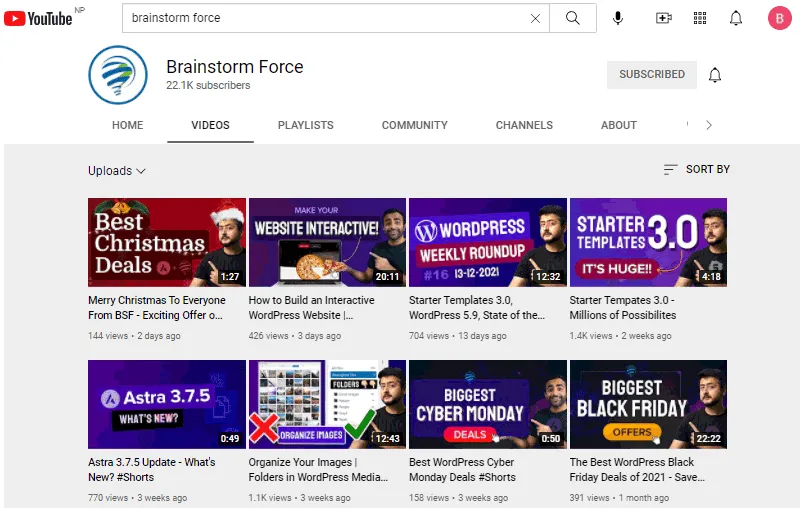Click the 1.4K views 2 weeks ago text

[x=620, y=336]
